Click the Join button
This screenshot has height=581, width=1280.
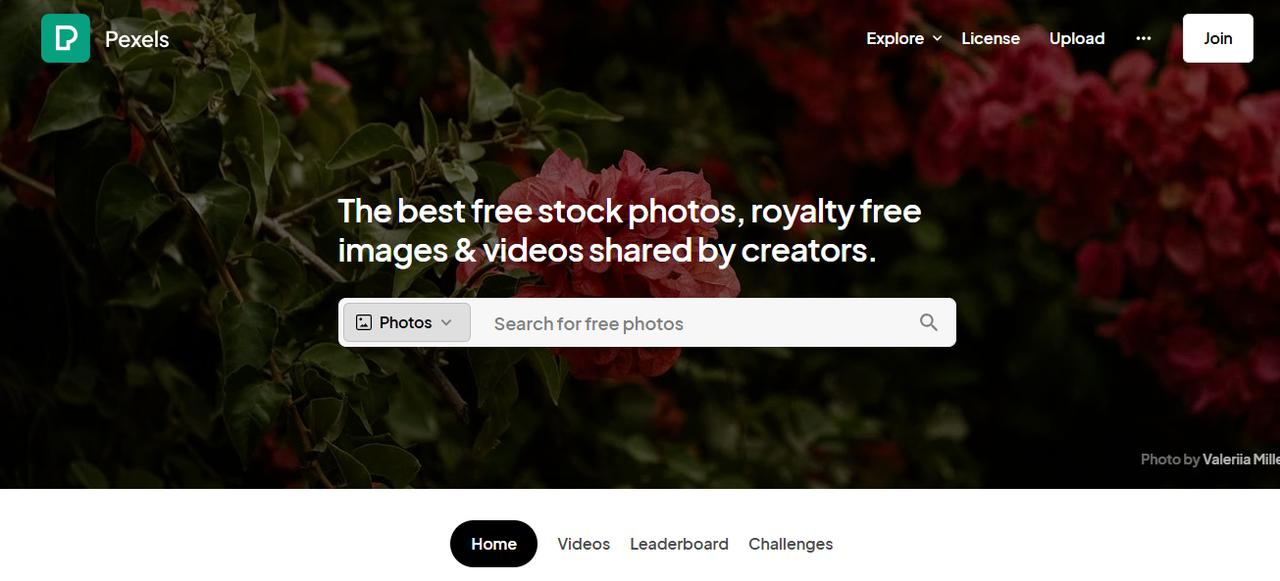1218,38
